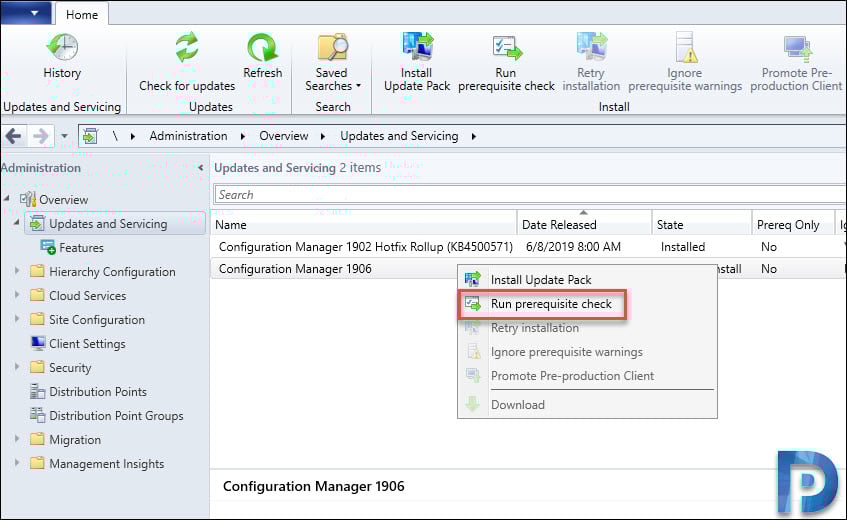Select Updates and Servicing in the breadcrumb
Screen dimensions: 847x520
point(399,136)
